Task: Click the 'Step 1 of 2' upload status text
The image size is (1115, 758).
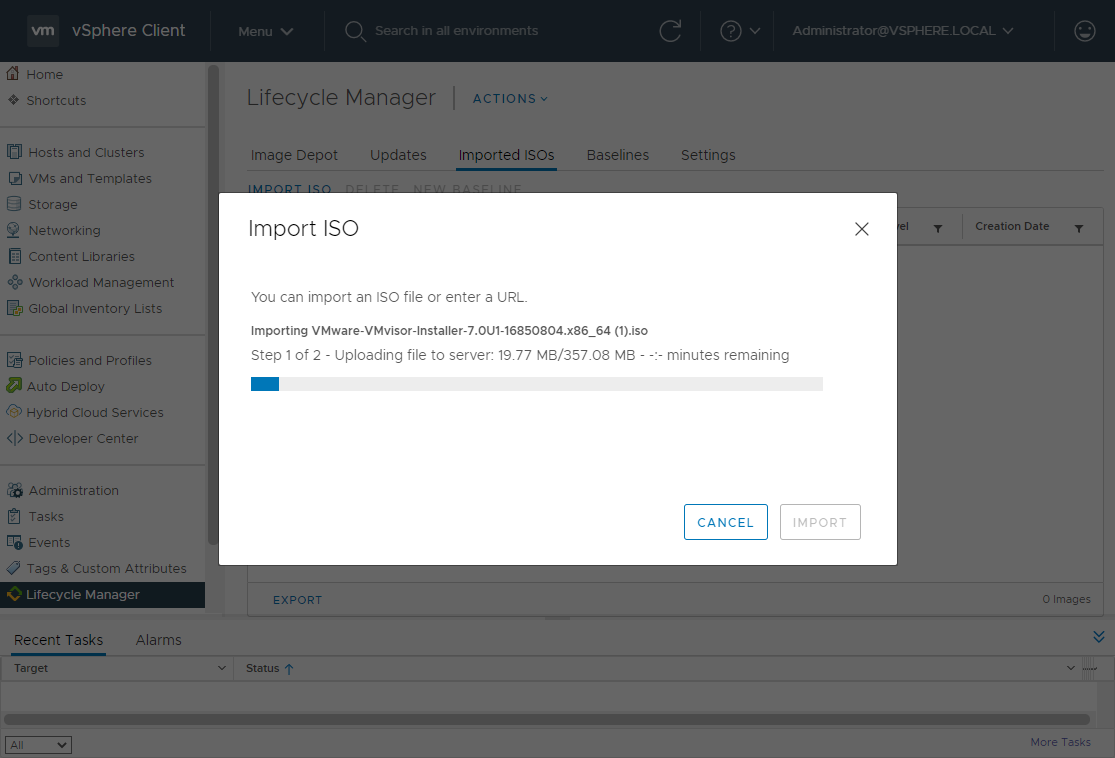Action: (520, 355)
